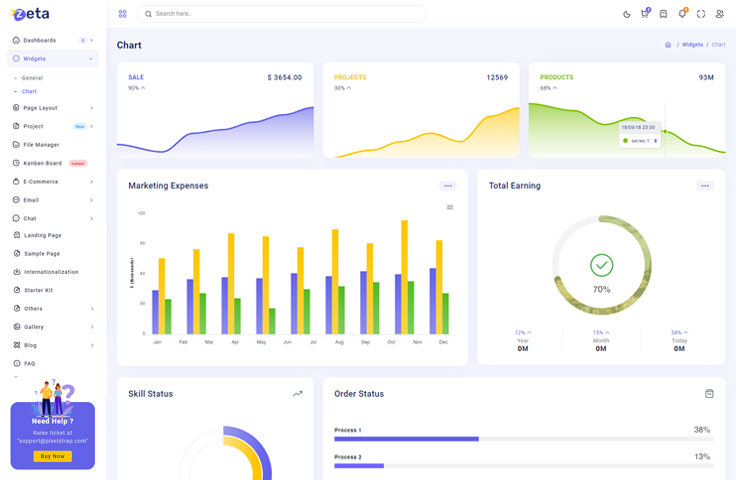Click the PROJECTS card title
Screen dimensions: 736x480
[350, 77]
